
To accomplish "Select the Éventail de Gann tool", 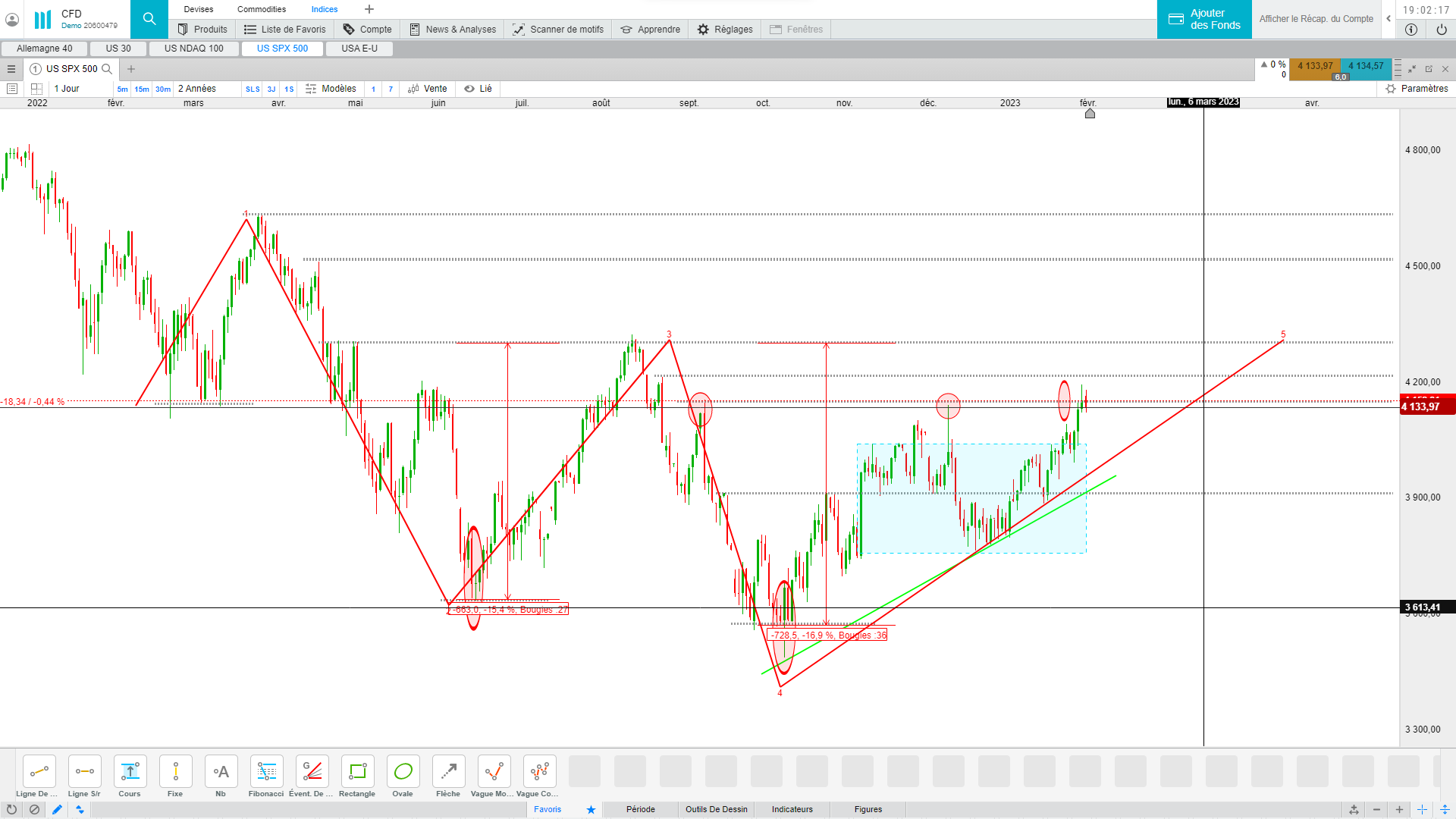I will [312, 772].
